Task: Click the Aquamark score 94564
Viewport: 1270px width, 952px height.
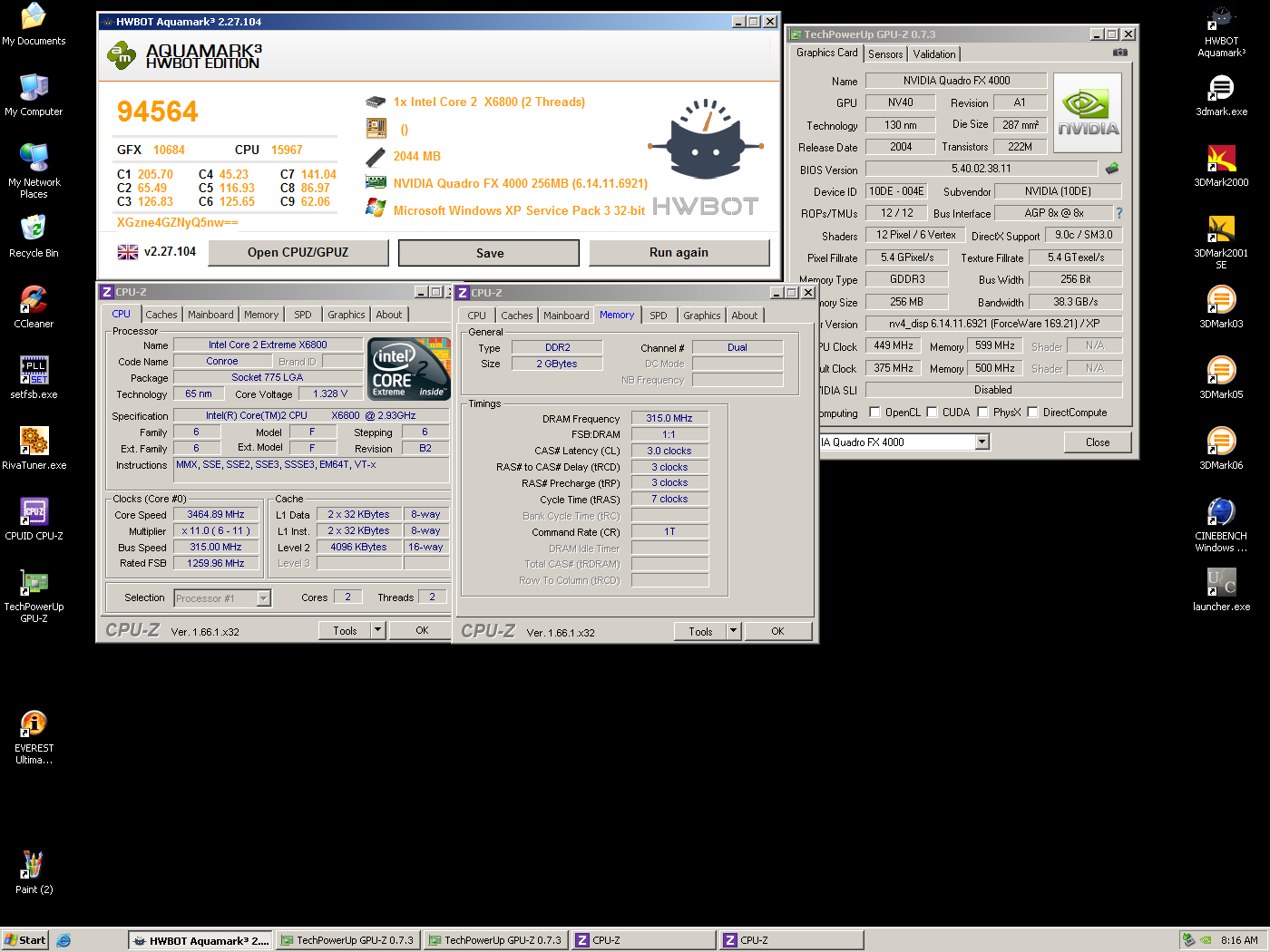Action: [x=157, y=112]
